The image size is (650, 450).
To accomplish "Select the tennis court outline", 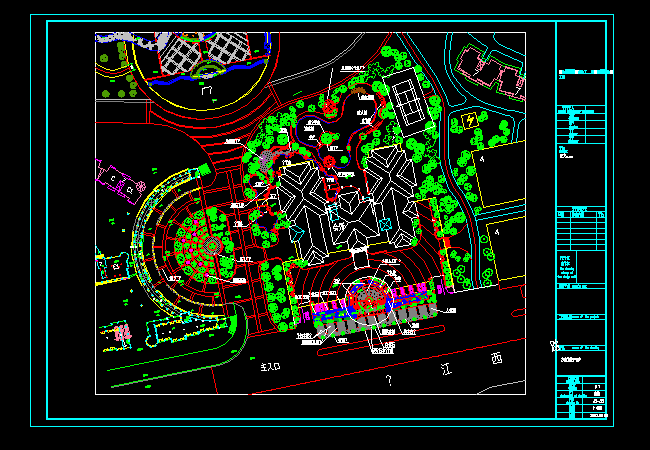I will (x=407, y=98).
